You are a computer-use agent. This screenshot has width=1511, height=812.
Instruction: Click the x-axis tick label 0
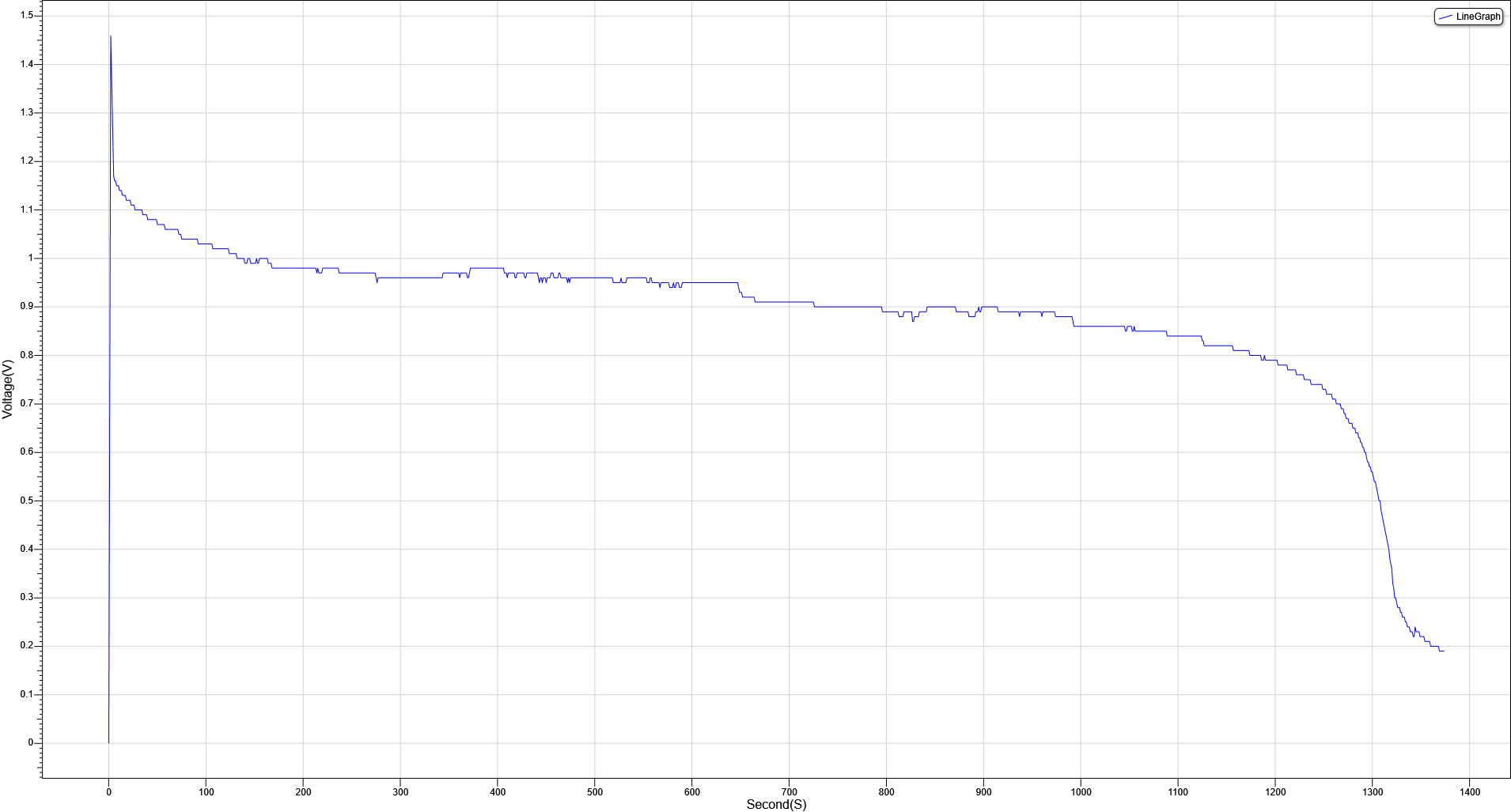pyautogui.click(x=108, y=791)
